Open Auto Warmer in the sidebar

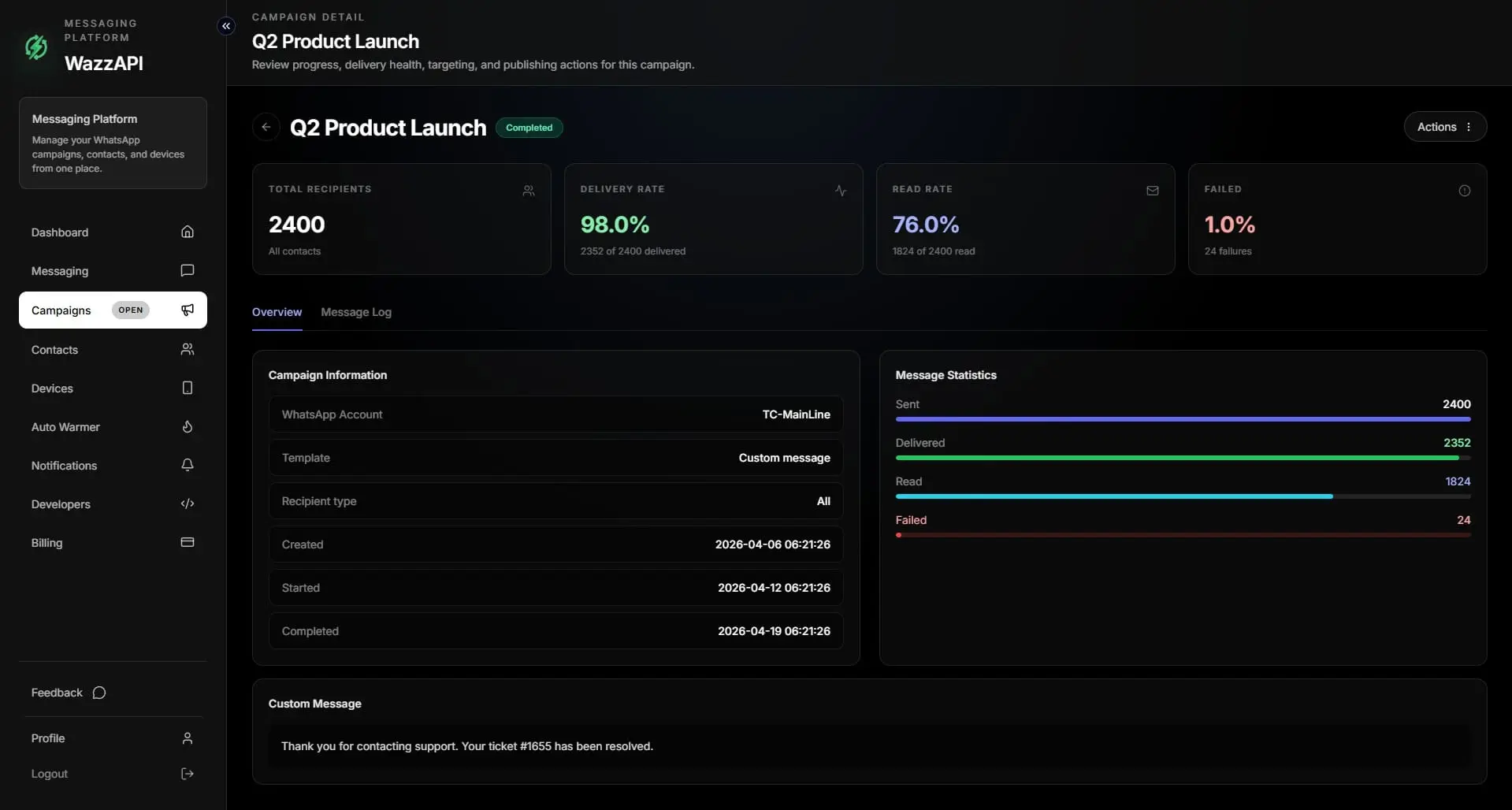pos(113,427)
